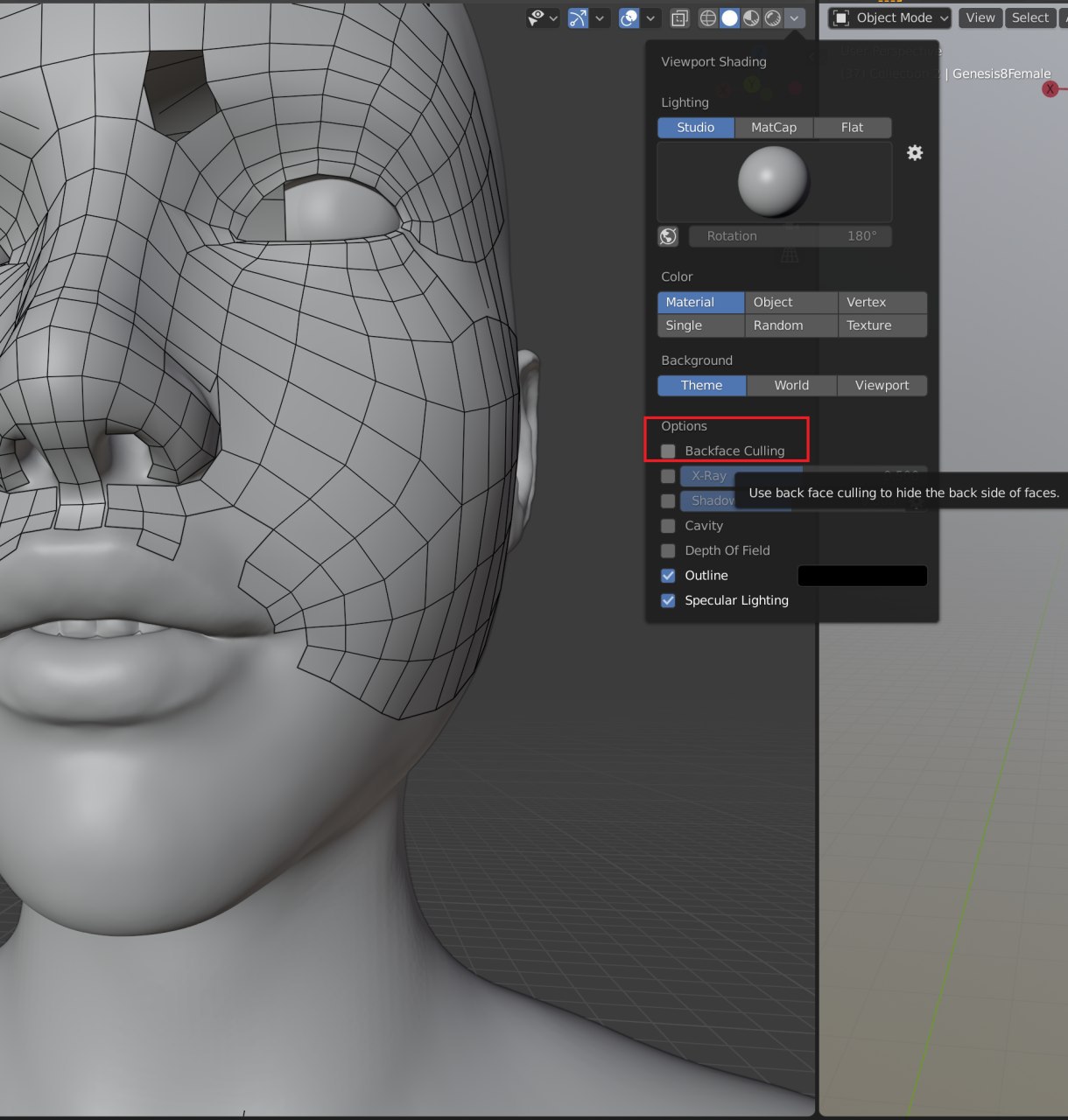
Task: Set color mode to Vertex
Action: coord(882,302)
